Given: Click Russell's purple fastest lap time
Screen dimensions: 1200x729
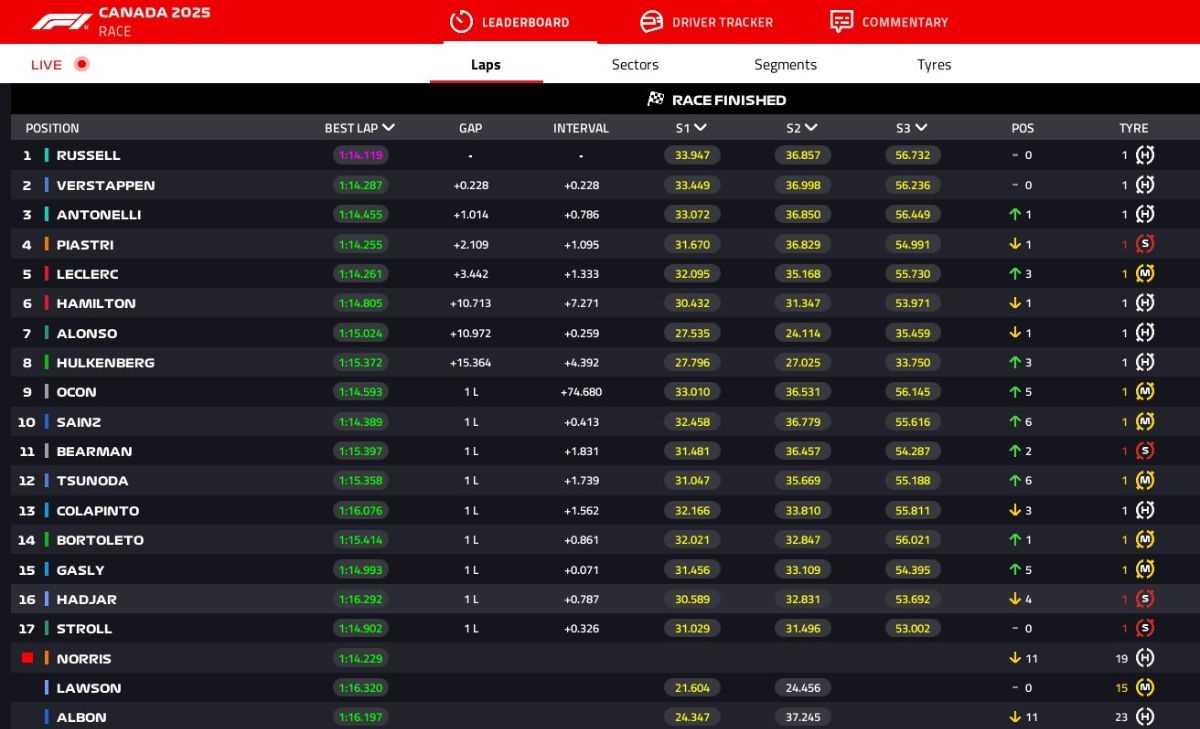Looking at the screenshot, I should tap(360, 155).
